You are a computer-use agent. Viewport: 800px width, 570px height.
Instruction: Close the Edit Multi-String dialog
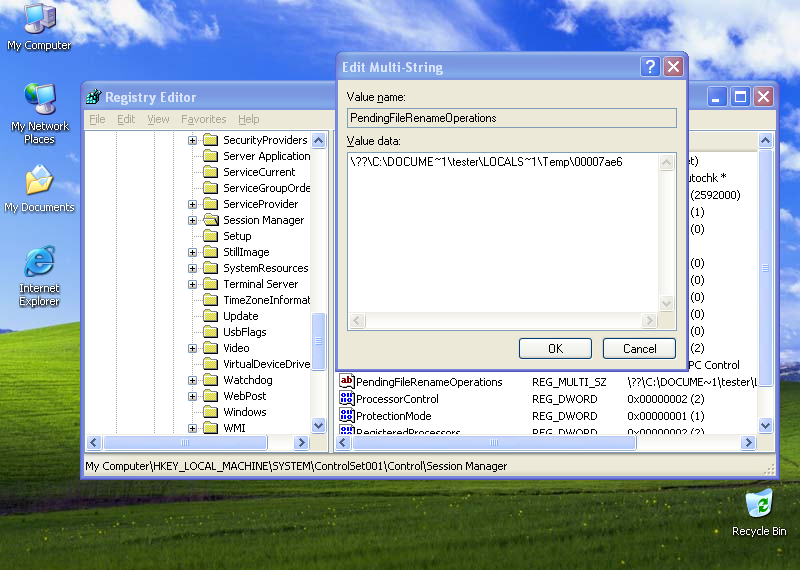point(673,67)
